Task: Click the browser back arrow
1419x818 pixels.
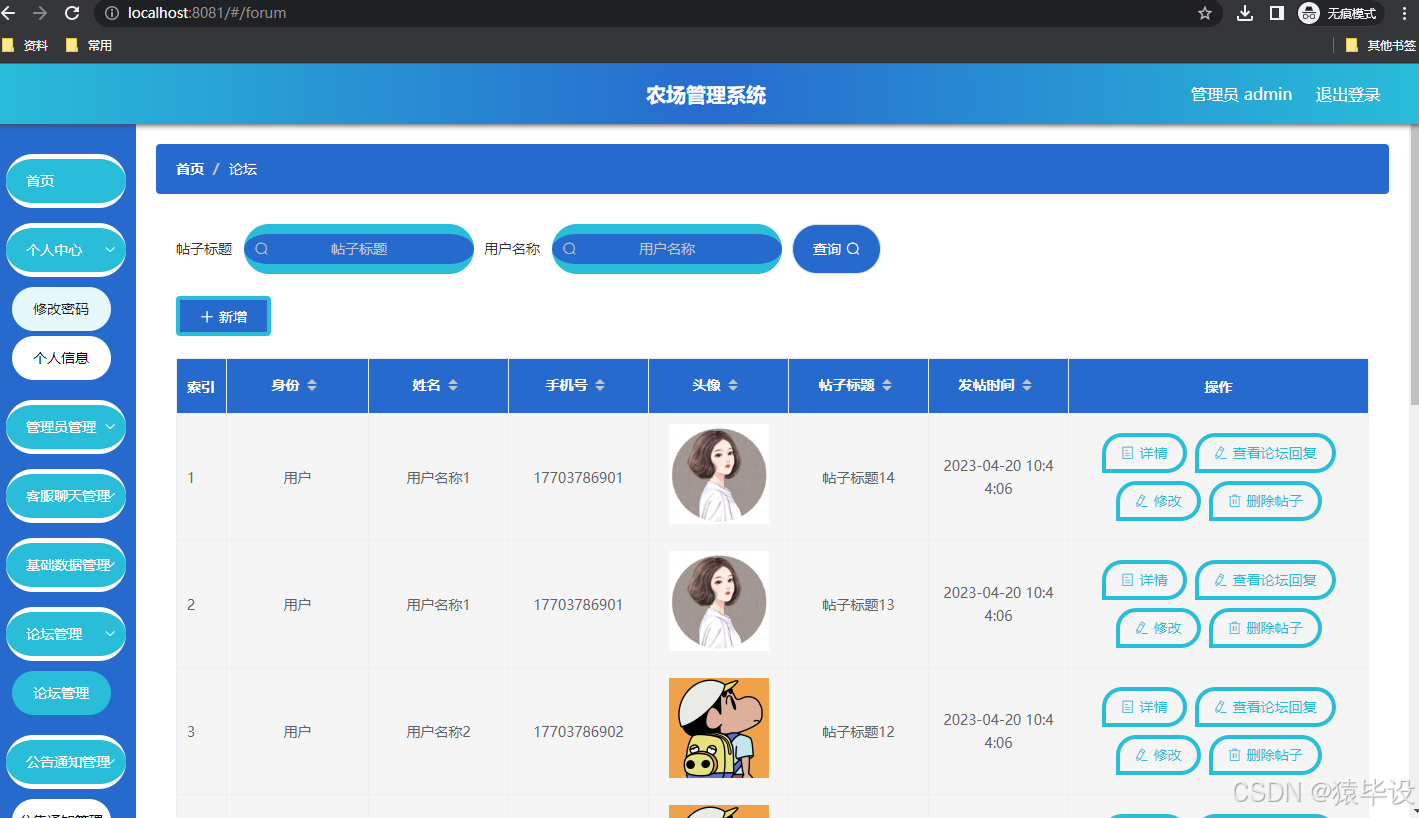Action: (x=9, y=13)
